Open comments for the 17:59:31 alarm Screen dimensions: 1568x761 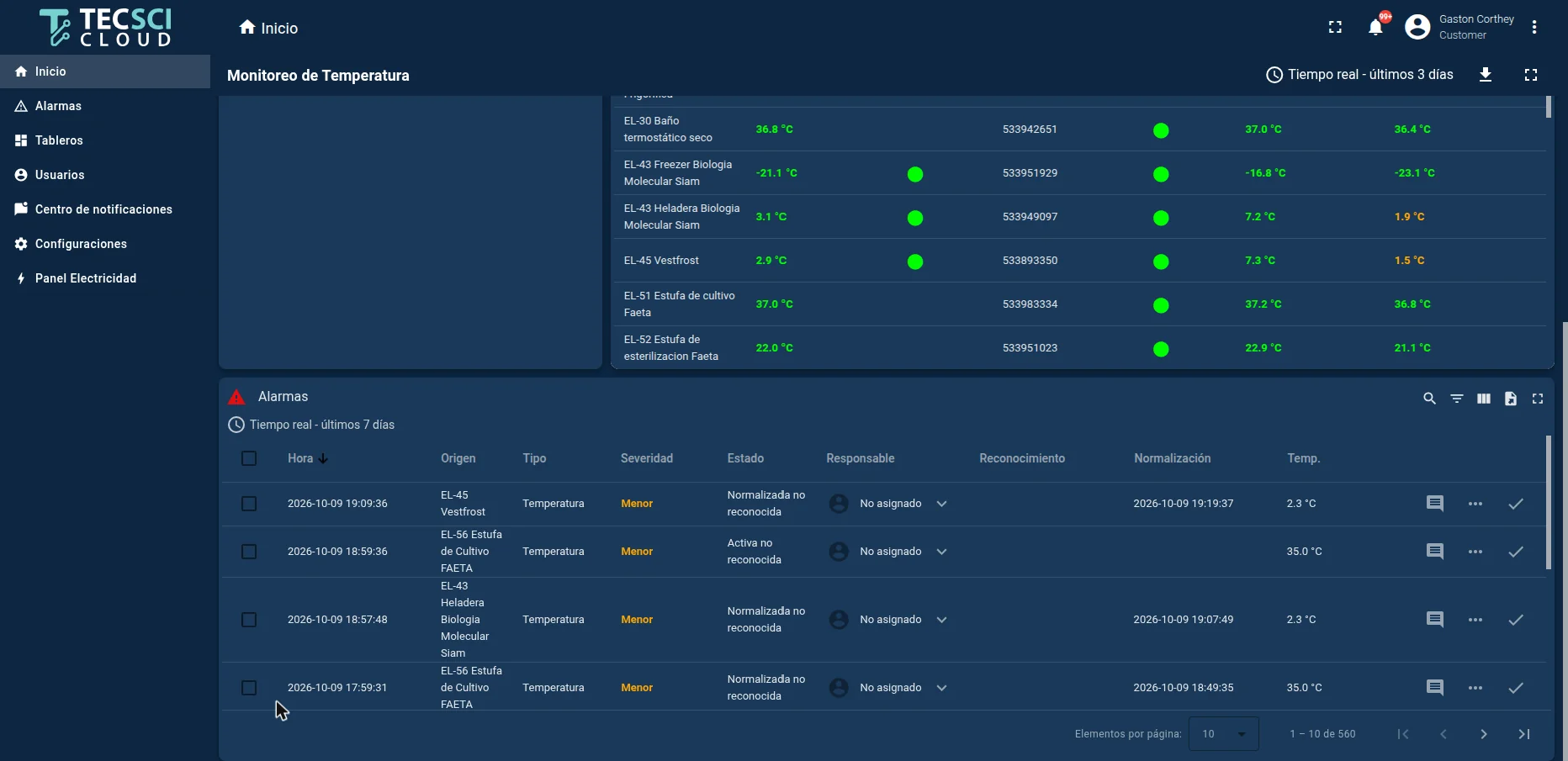coord(1435,688)
